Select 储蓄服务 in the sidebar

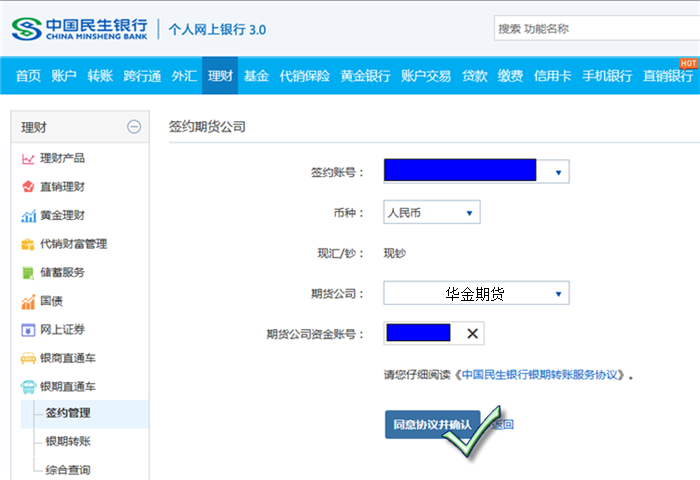62,272
